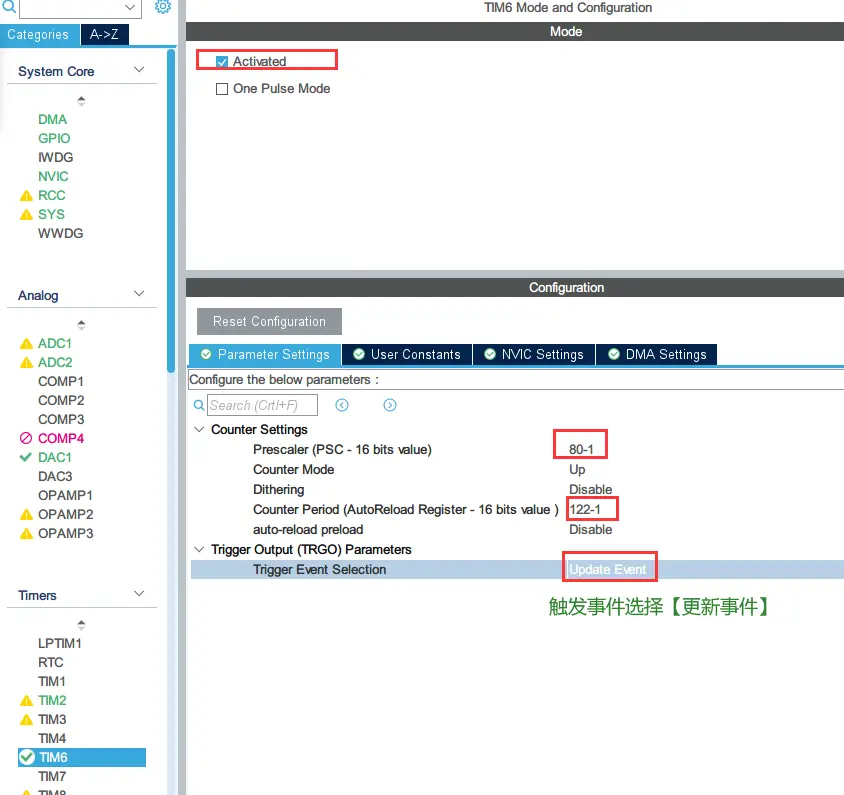
Task: Uncheck the Activated checkbox
Action: (222, 62)
